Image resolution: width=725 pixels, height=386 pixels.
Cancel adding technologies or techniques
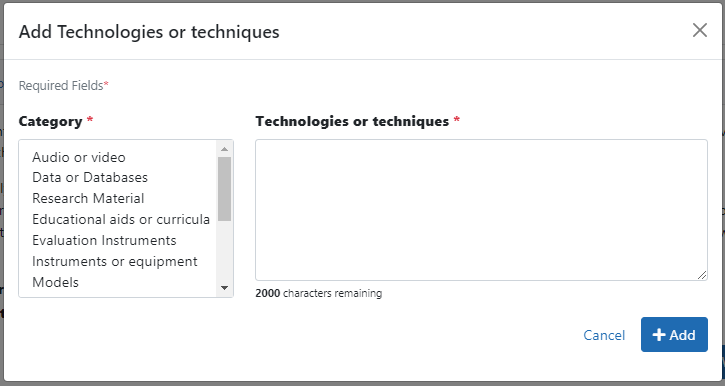(x=604, y=335)
